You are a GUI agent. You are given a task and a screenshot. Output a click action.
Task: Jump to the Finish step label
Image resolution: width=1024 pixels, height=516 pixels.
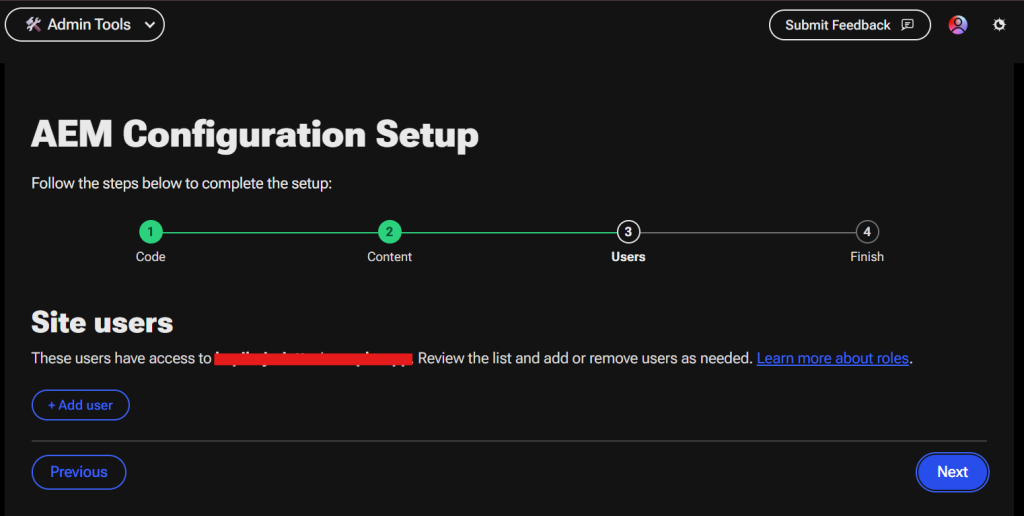point(867,257)
